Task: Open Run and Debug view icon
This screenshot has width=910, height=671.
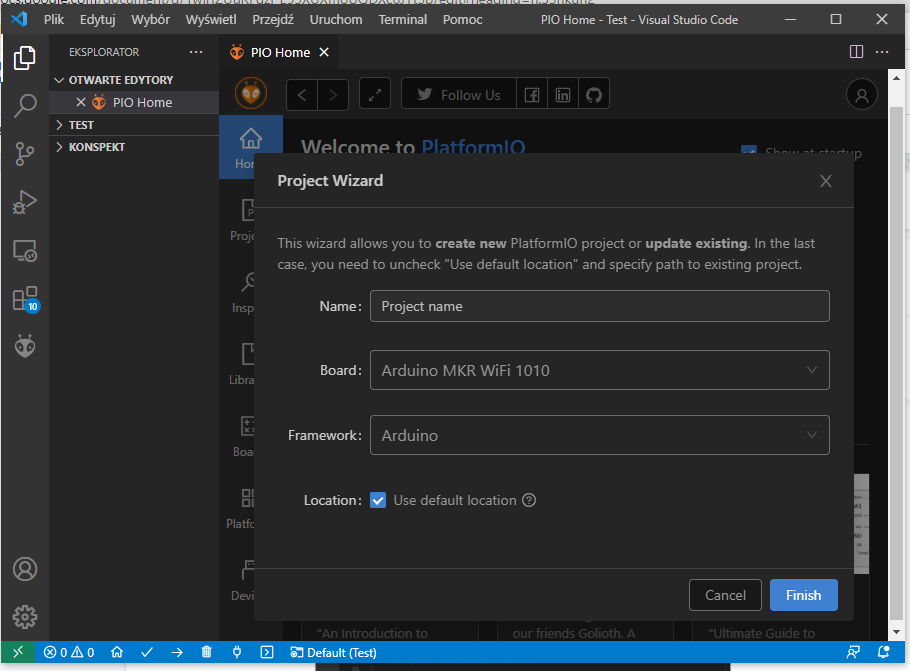Action: (x=24, y=202)
